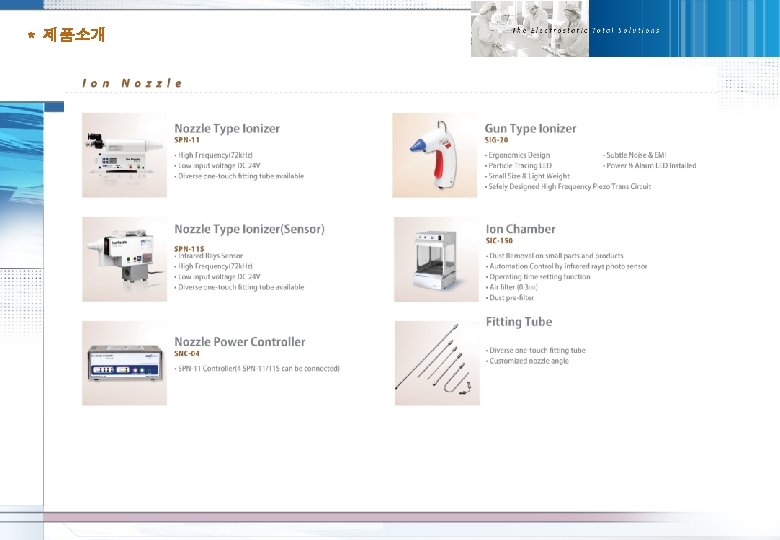This screenshot has width=780, height=540.
Task: Click 'Automation Control by infrared rays photo sensor'
Action: click(x=567, y=266)
